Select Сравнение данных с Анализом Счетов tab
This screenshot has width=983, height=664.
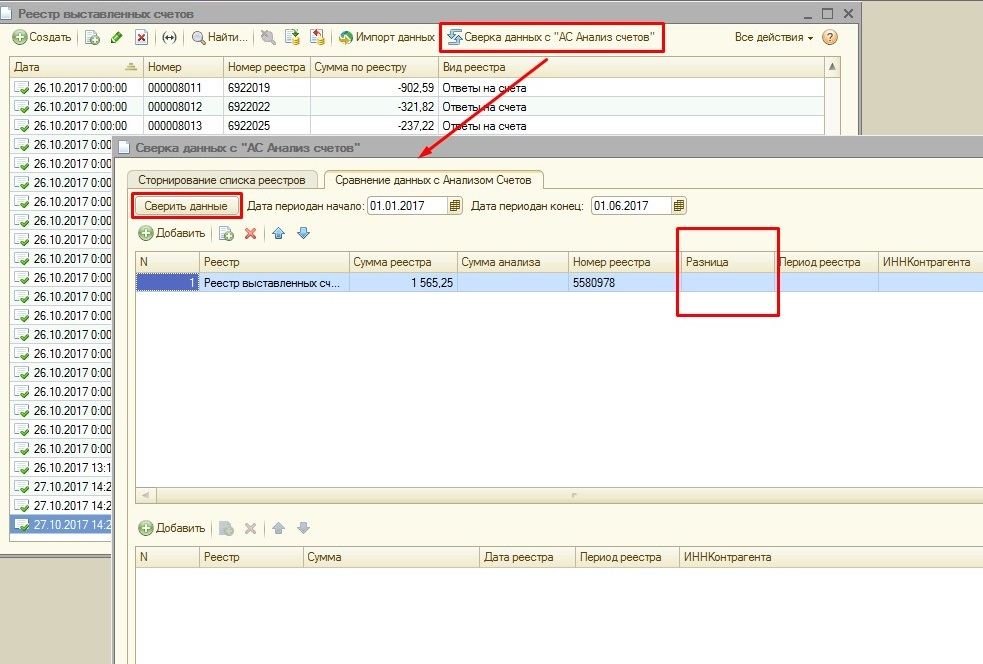[433, 180]
